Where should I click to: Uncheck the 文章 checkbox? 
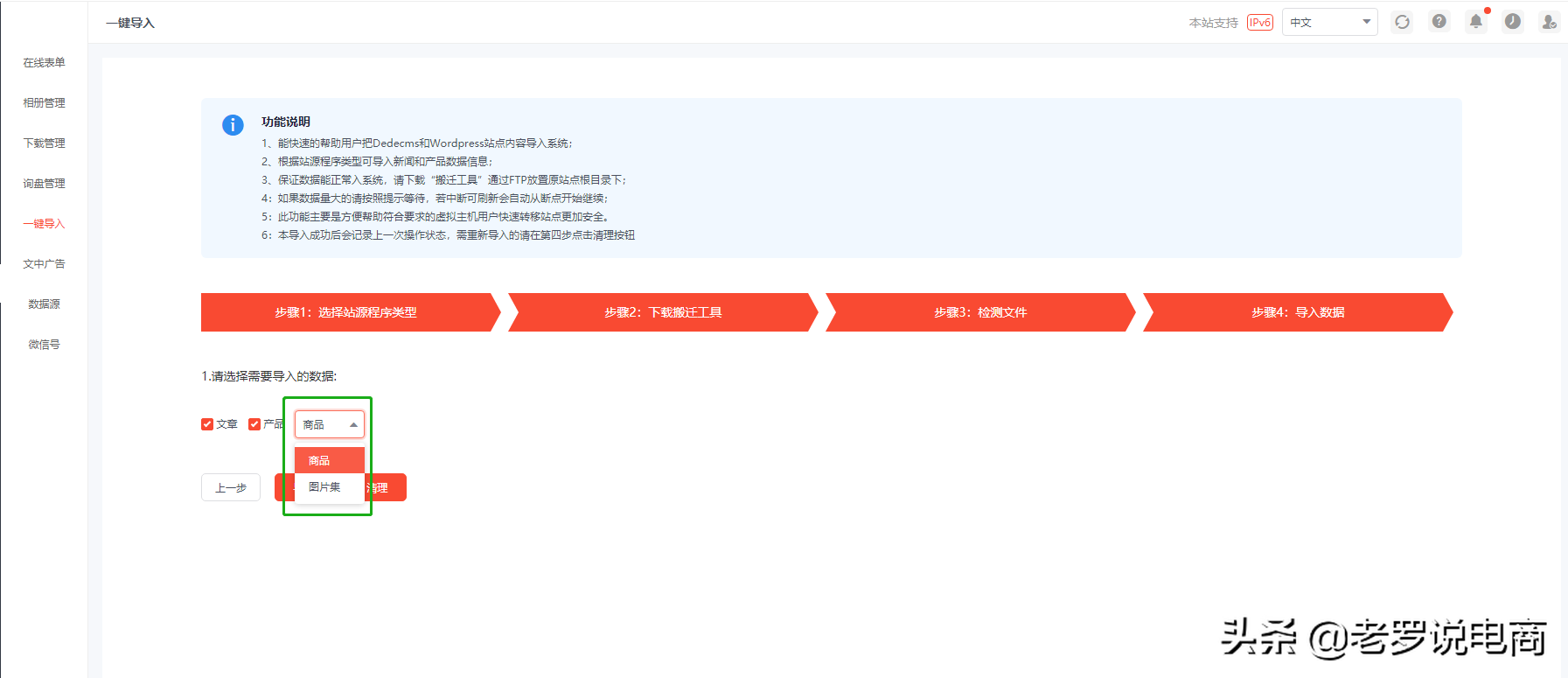[207, 424]
